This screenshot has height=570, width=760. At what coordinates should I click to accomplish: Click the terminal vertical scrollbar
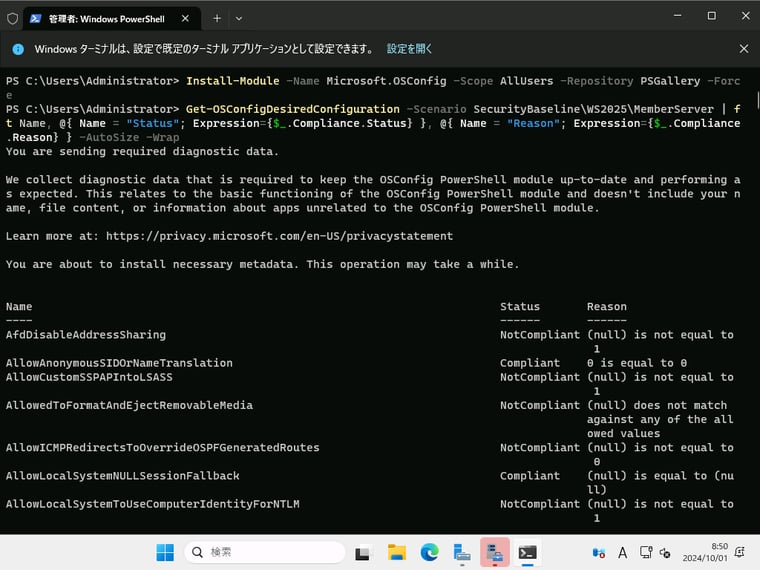757,100
